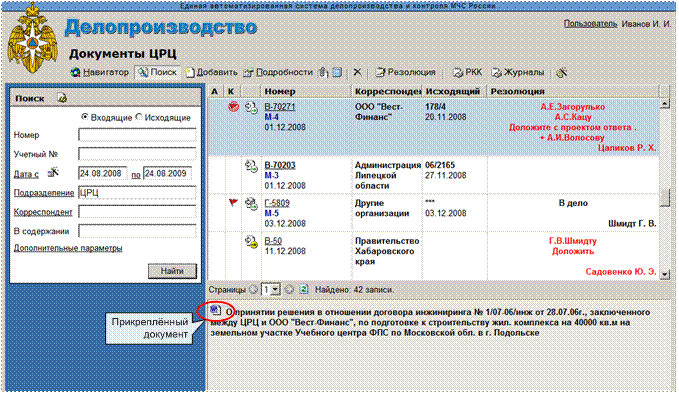
Task: Click the Дата с link
Action: point(26,174)
